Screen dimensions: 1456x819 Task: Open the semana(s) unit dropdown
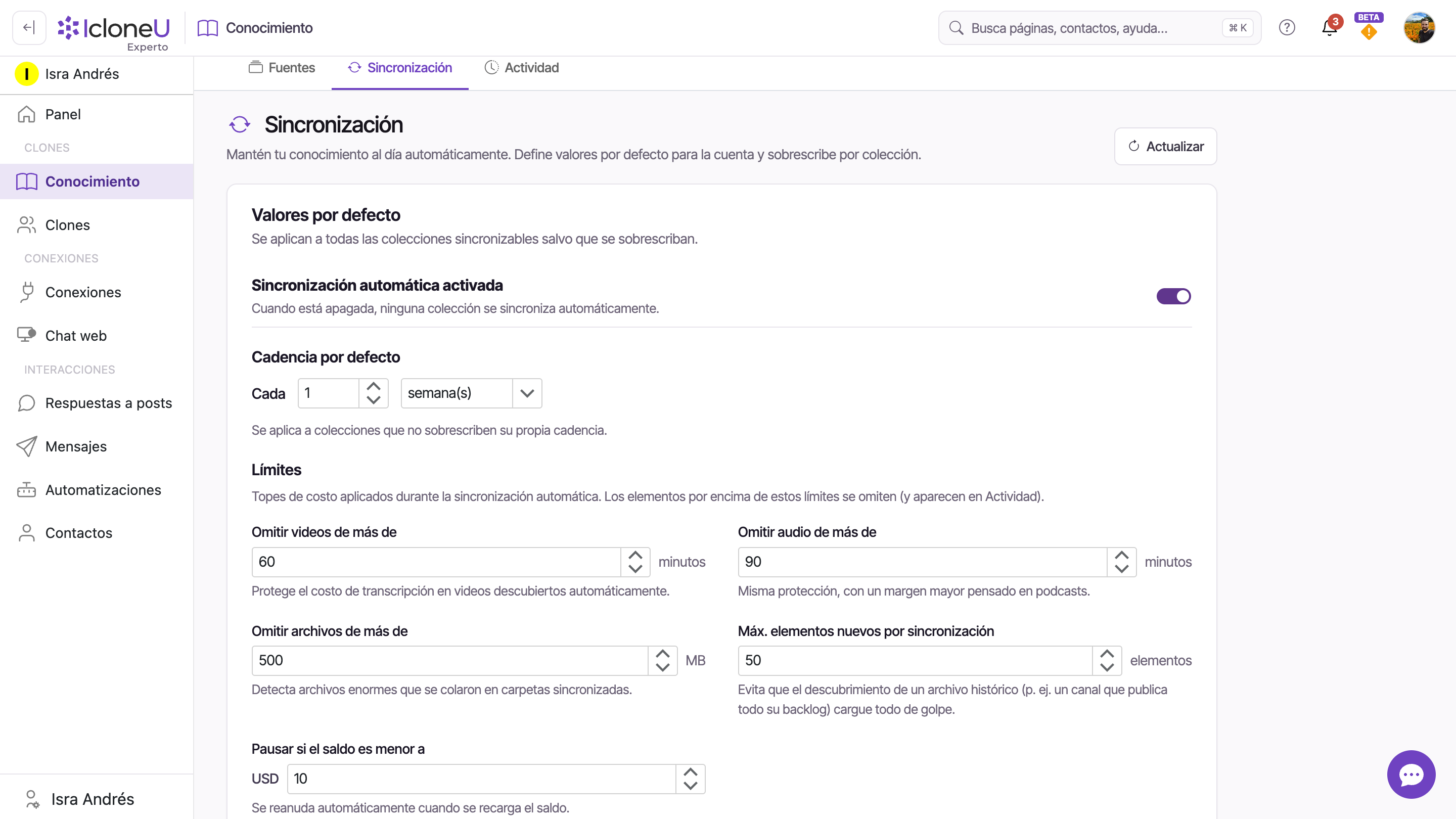point(471,393)
